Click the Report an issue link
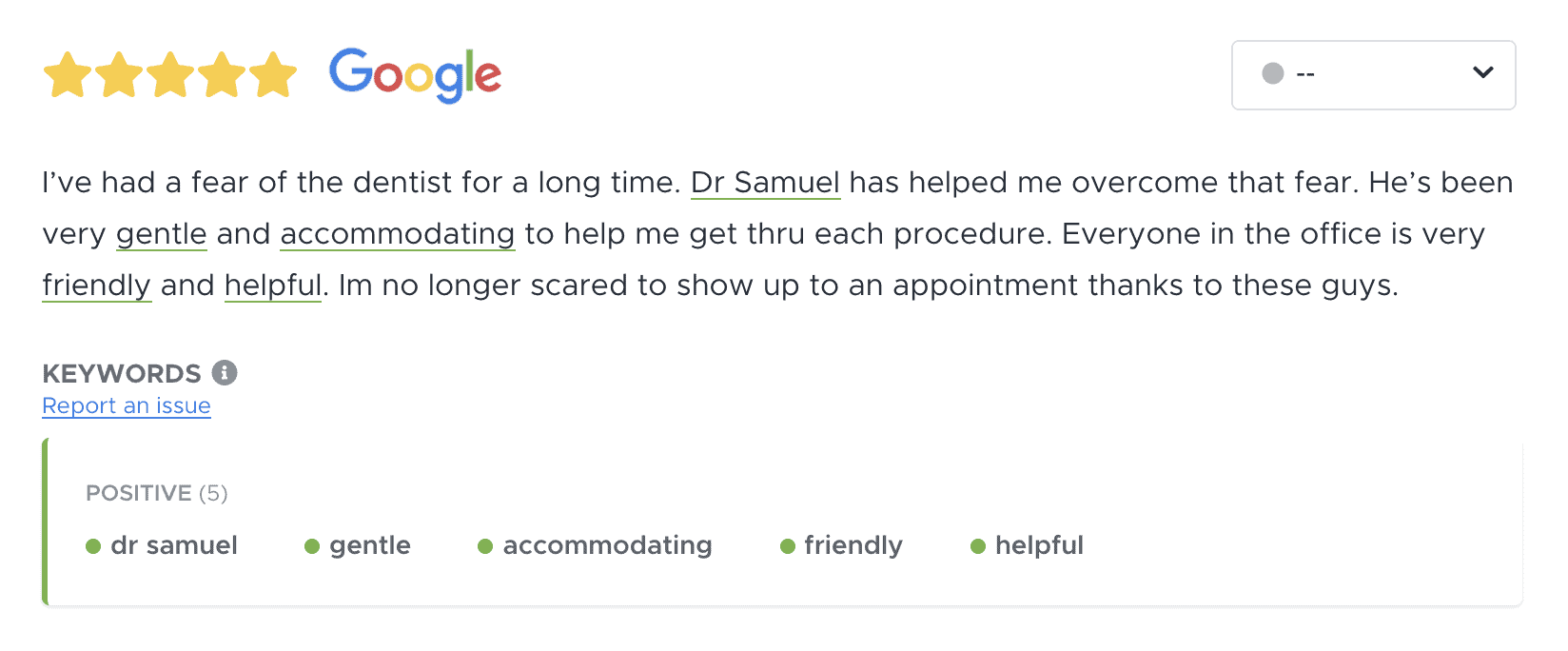Image resolution: width=1568 pixels, height=651 pixels. click(127, 405)
